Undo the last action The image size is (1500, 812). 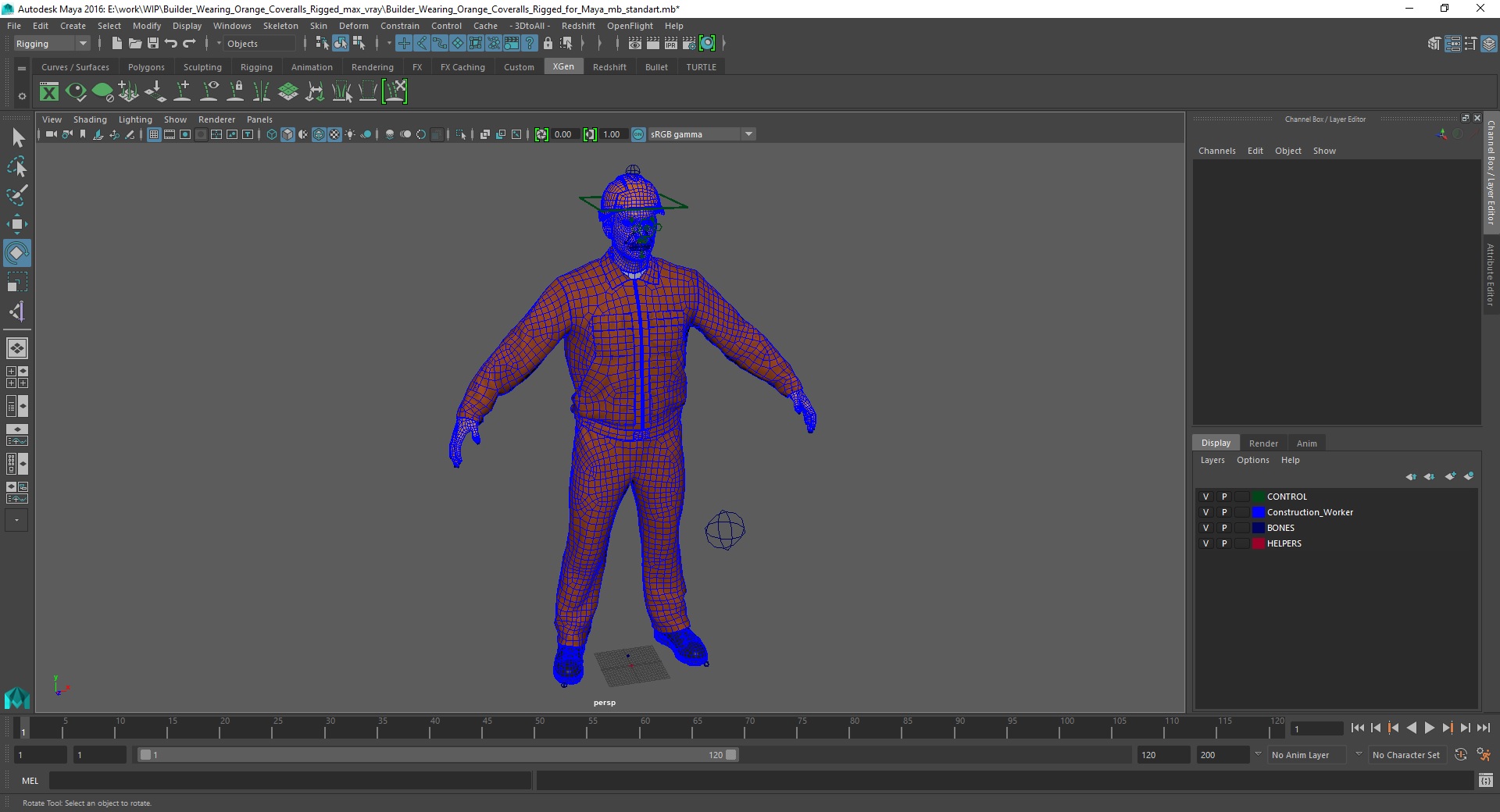tap(171, 44)
